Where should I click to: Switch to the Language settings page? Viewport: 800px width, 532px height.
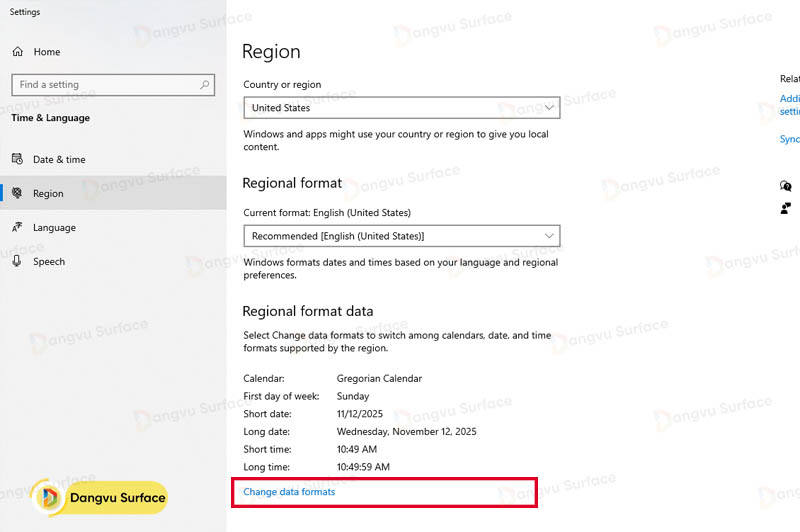coord(54,227)
